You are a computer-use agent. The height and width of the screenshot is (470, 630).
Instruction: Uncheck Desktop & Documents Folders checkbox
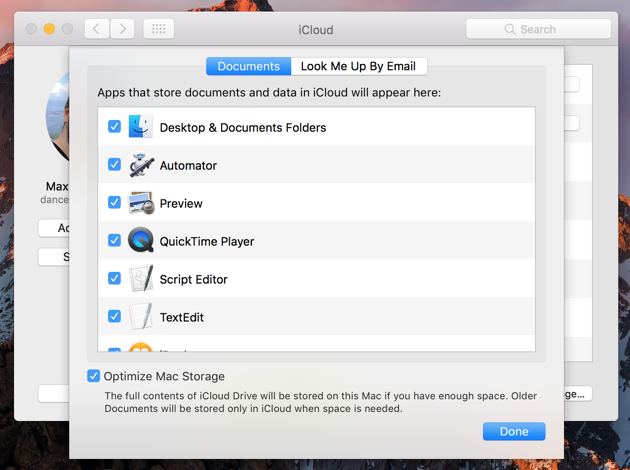point(115,127)
